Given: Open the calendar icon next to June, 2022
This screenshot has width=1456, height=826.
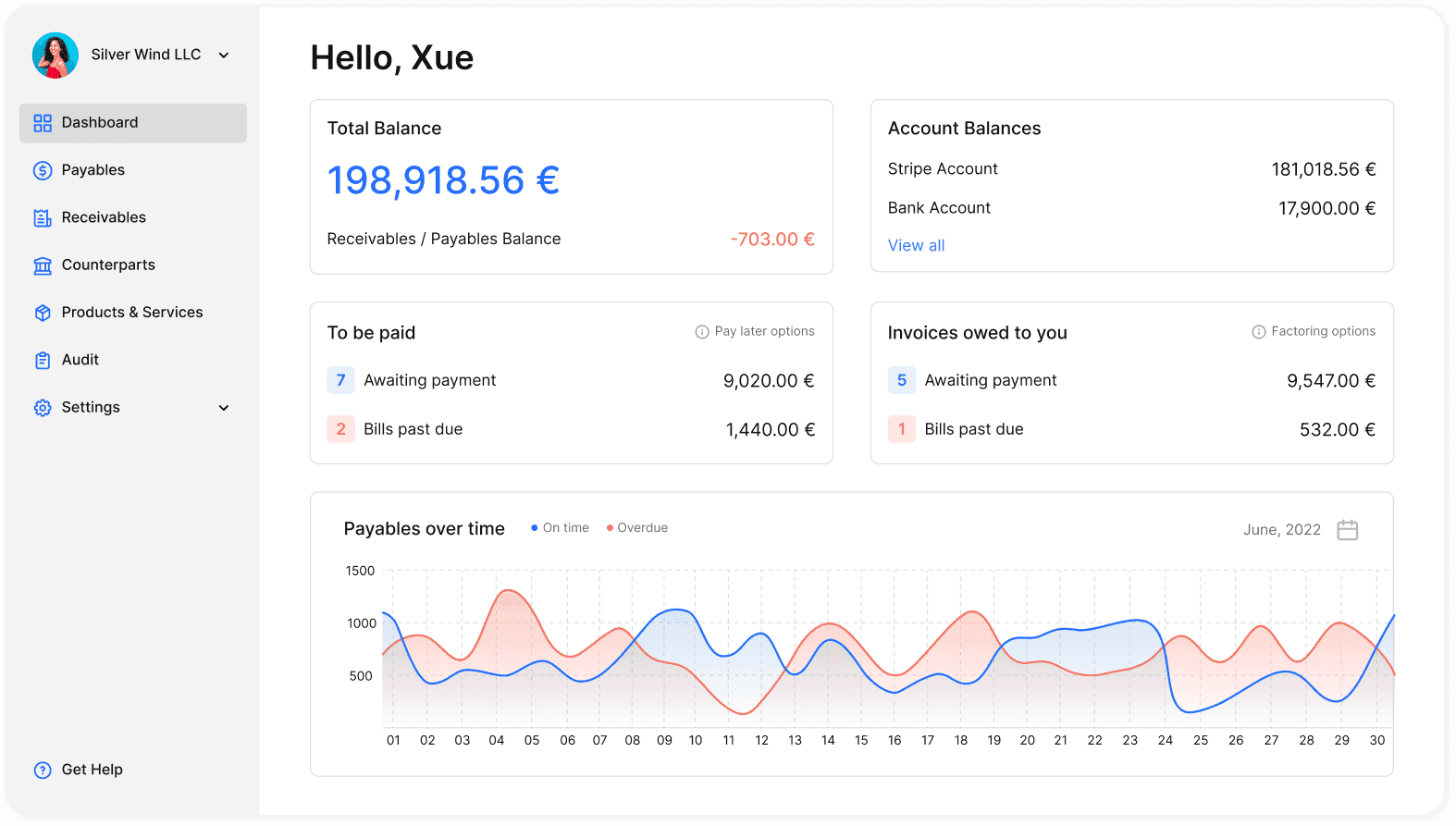Looking at the screenshot, I should 1348,530.
